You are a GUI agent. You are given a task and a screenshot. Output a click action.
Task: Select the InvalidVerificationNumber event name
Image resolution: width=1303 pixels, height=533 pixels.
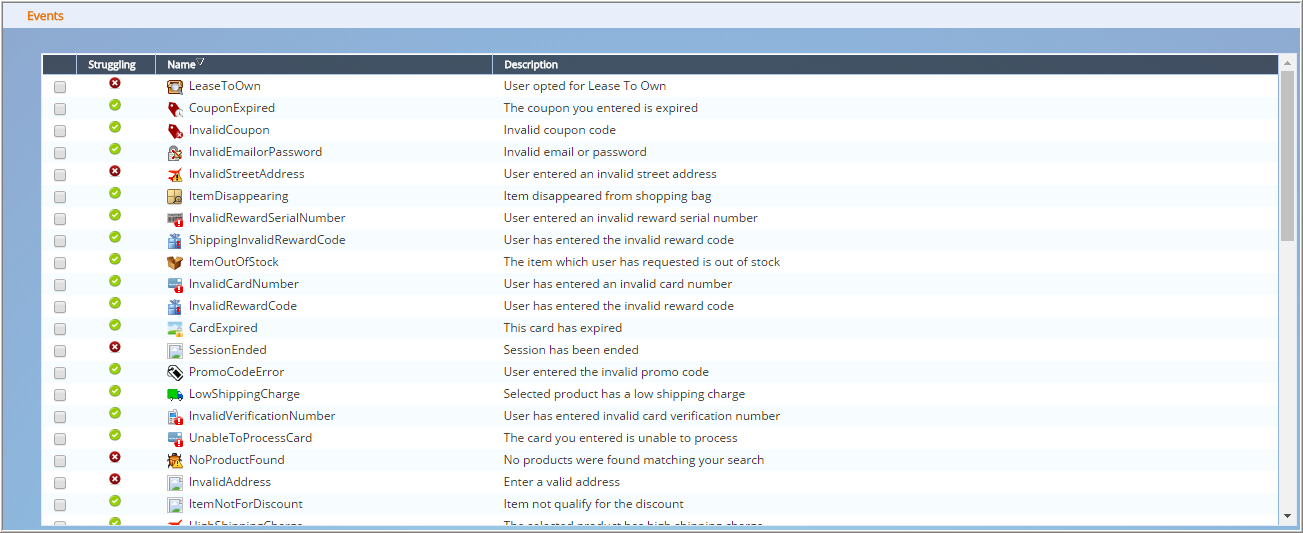point(262,416)
